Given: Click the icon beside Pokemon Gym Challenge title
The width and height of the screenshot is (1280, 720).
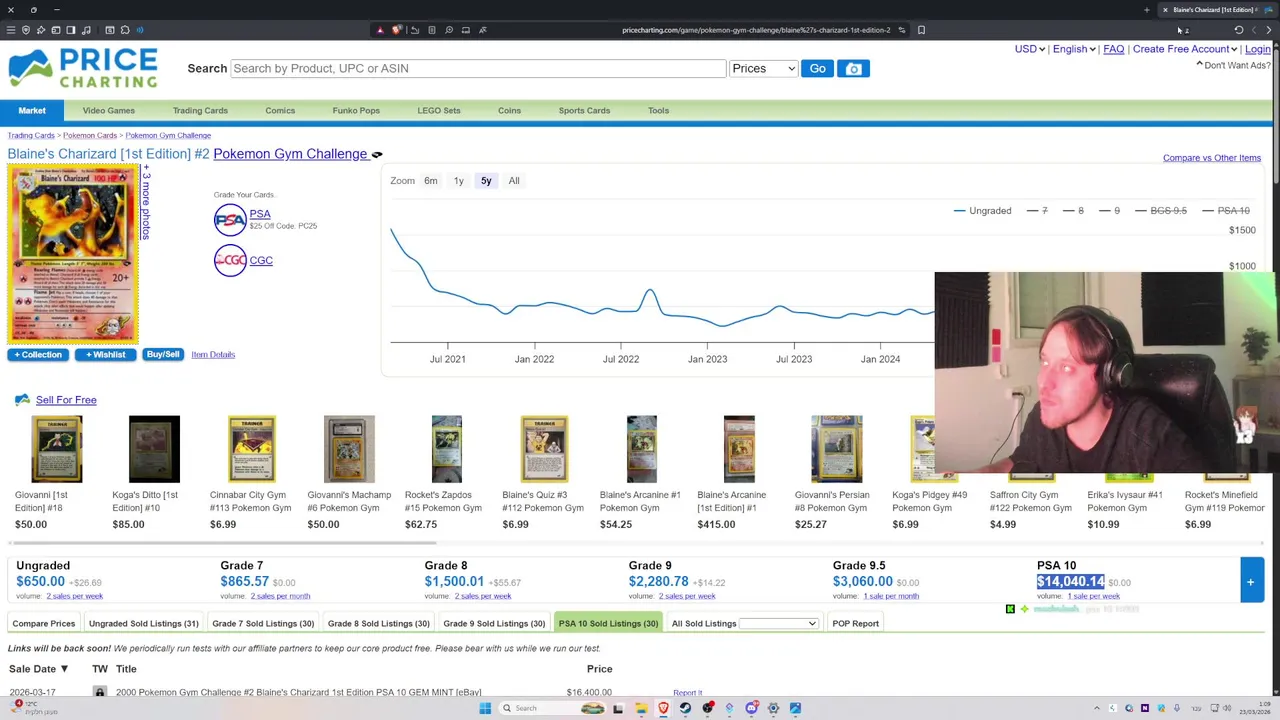Looking at the screenshot, I should tap(377, 155).
